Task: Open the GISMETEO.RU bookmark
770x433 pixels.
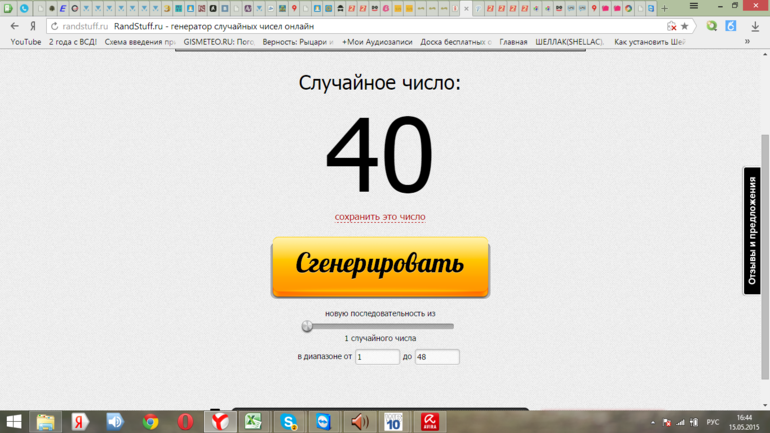Action: [x=219, y=42]
